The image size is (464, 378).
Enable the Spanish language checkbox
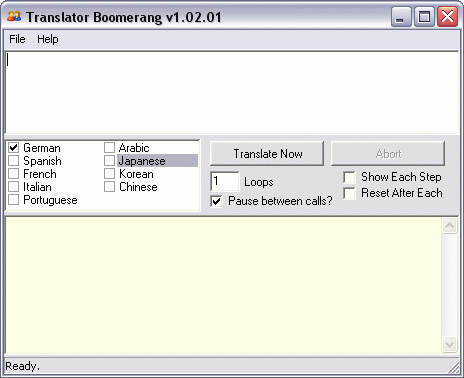(14, 161)
